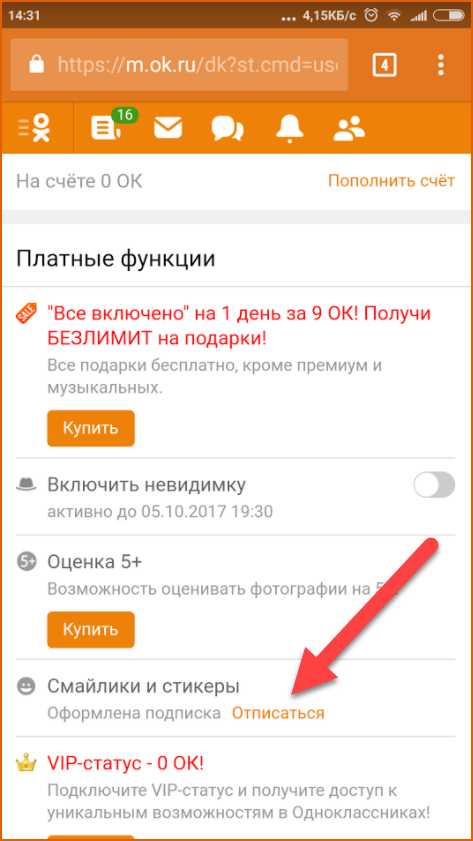The height and width of the screenshot is (841, 473).
Task: Open the notifications bell icon
Action: coord(290,128)
